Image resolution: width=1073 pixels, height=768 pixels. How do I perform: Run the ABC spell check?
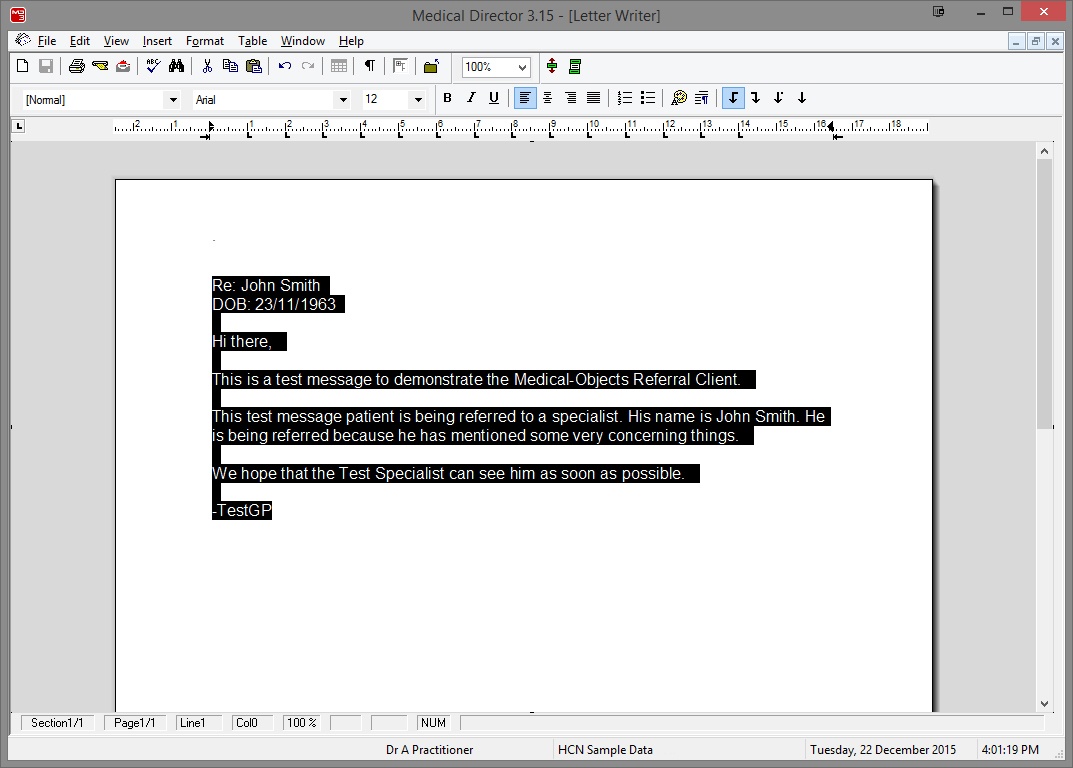point(153,66)
